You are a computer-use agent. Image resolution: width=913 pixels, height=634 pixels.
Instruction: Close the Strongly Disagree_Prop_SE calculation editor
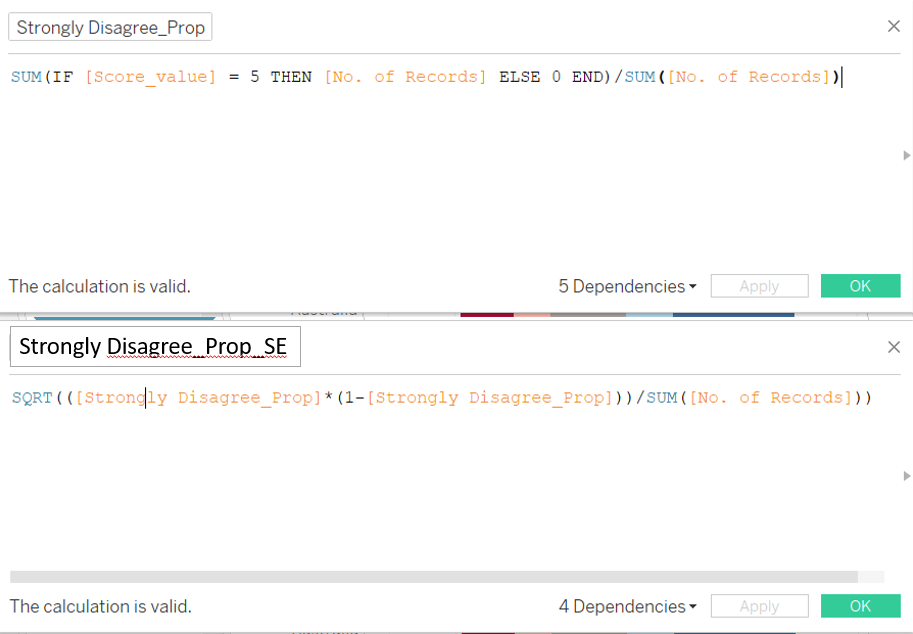point(893,347)
